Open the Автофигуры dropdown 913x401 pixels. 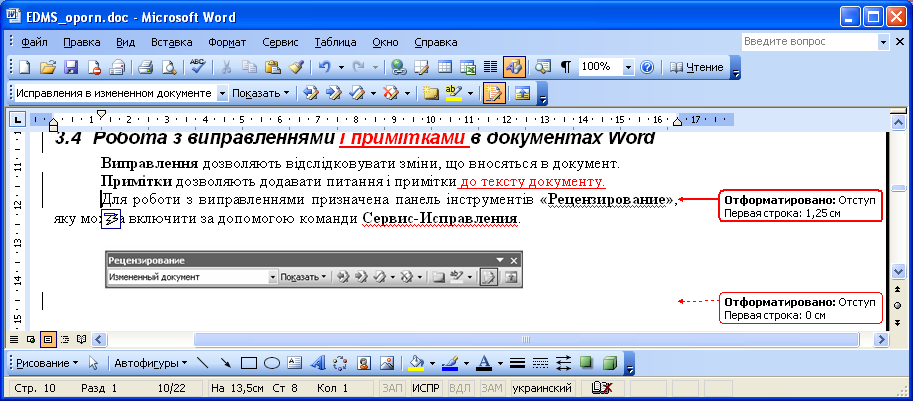[151, 364]
